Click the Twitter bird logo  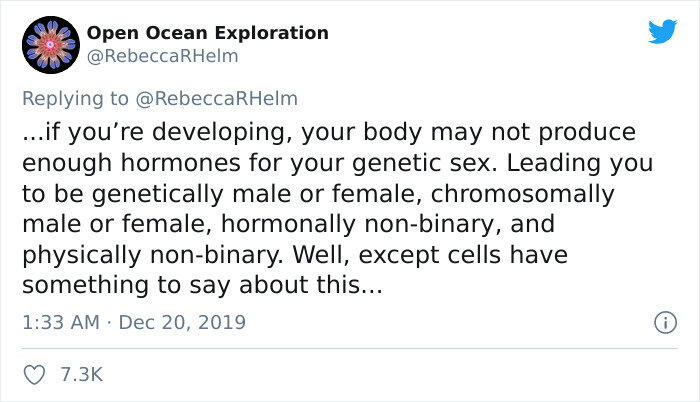(663, 31)
